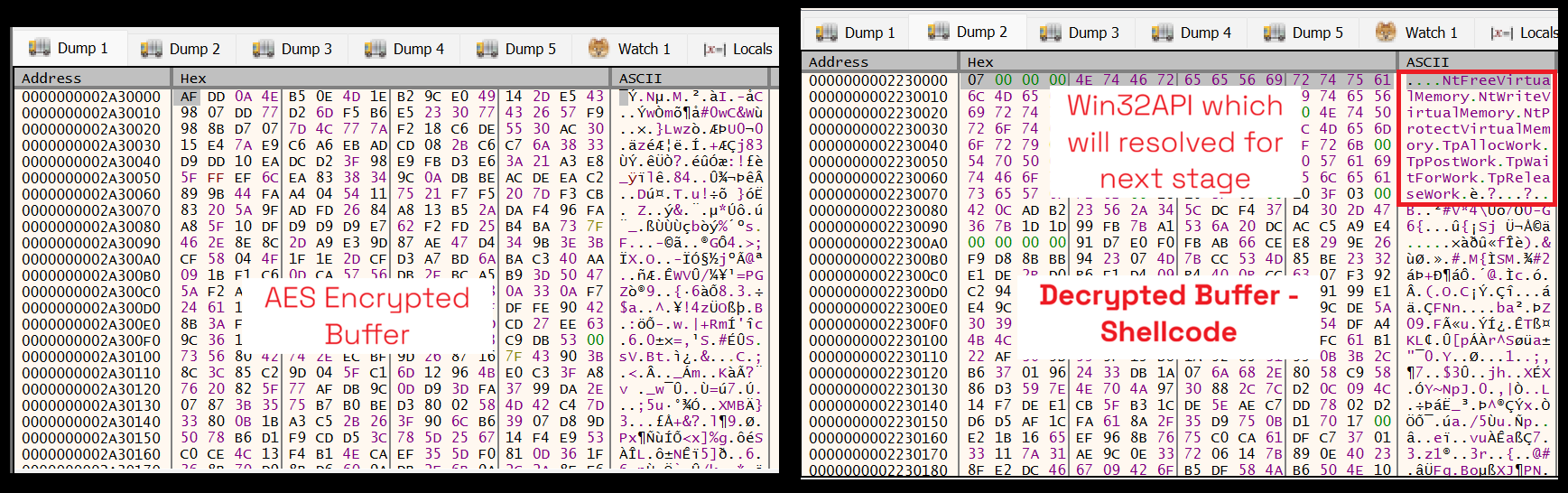Switch to Dump 4 tab in right window
1568x493 pixels.
(x=1192, y=33)
